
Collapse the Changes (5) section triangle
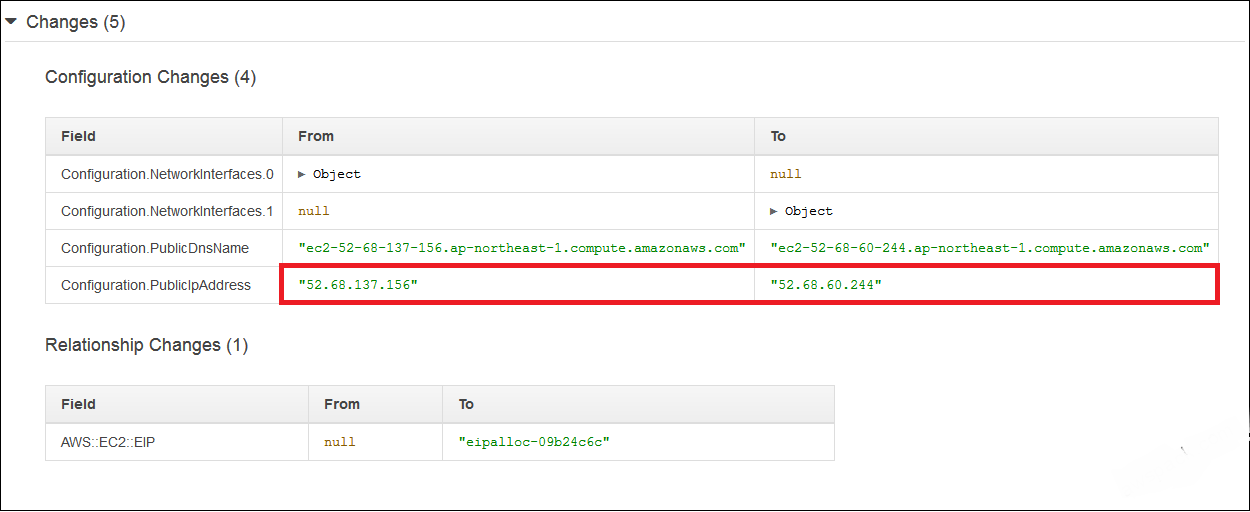(x=11, y=21)
